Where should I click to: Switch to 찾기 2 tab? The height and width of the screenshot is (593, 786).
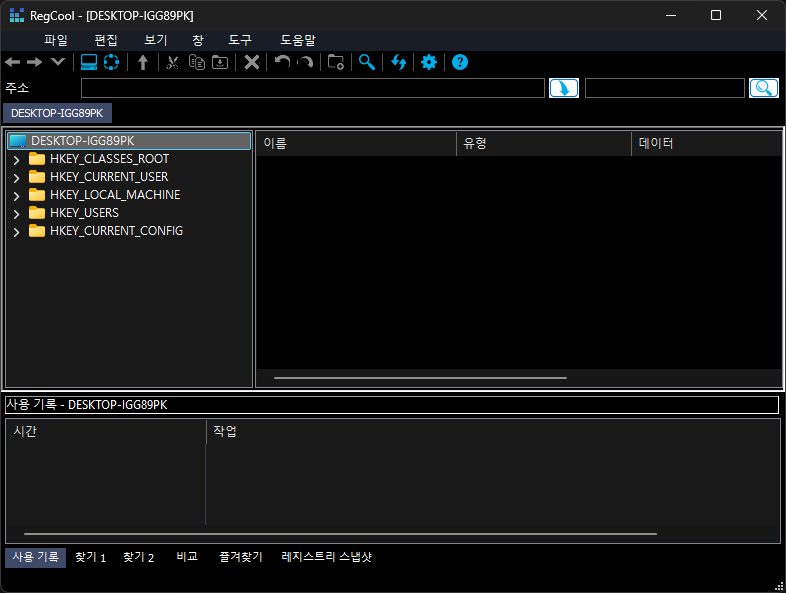(x=138, y=557)
